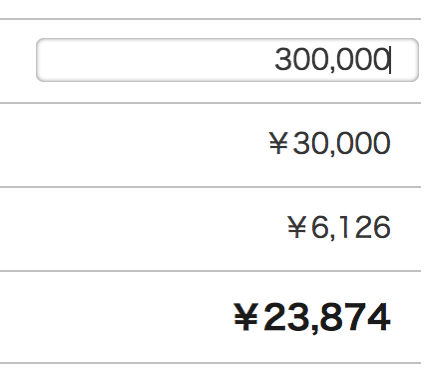Click the blank row area left of ¥23,874
The image size is (445, 388).
pos(115,317)
